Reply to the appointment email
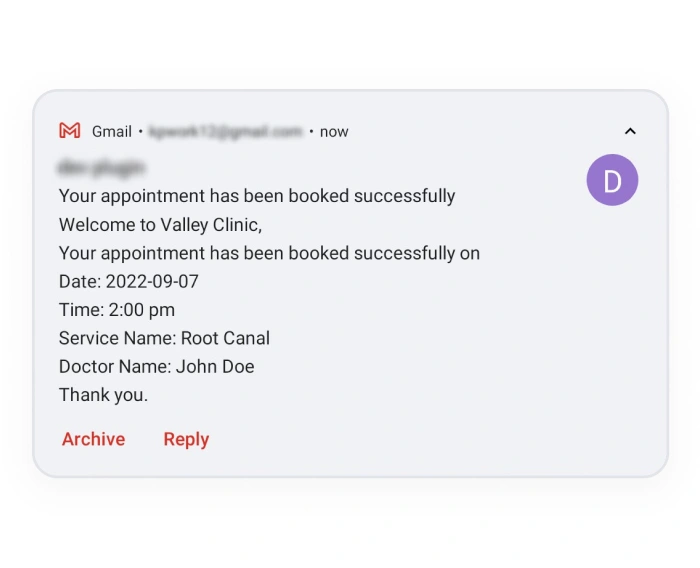 coord(186,439)
